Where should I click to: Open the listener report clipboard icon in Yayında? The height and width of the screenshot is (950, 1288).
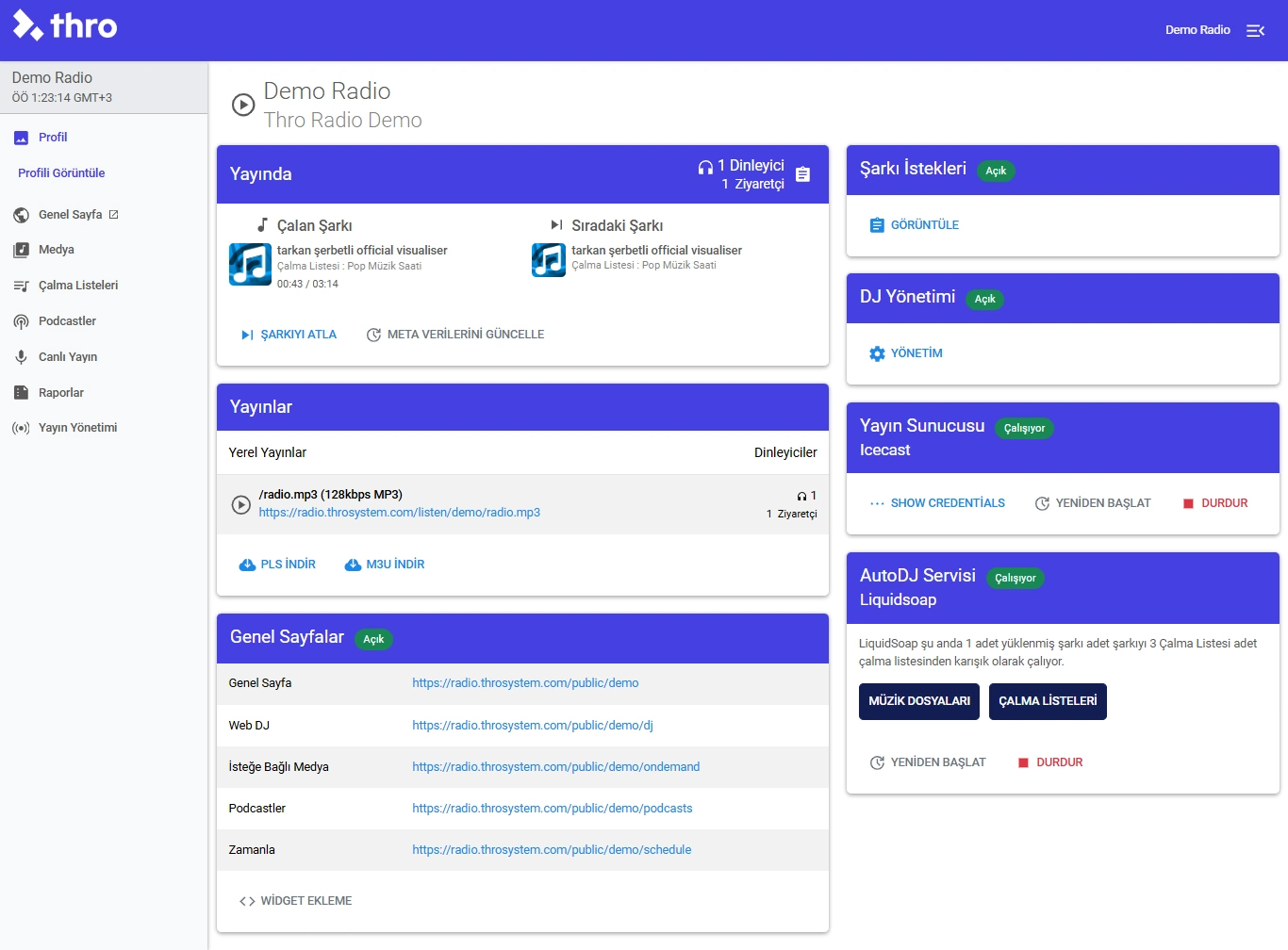(x=802, y=174)
